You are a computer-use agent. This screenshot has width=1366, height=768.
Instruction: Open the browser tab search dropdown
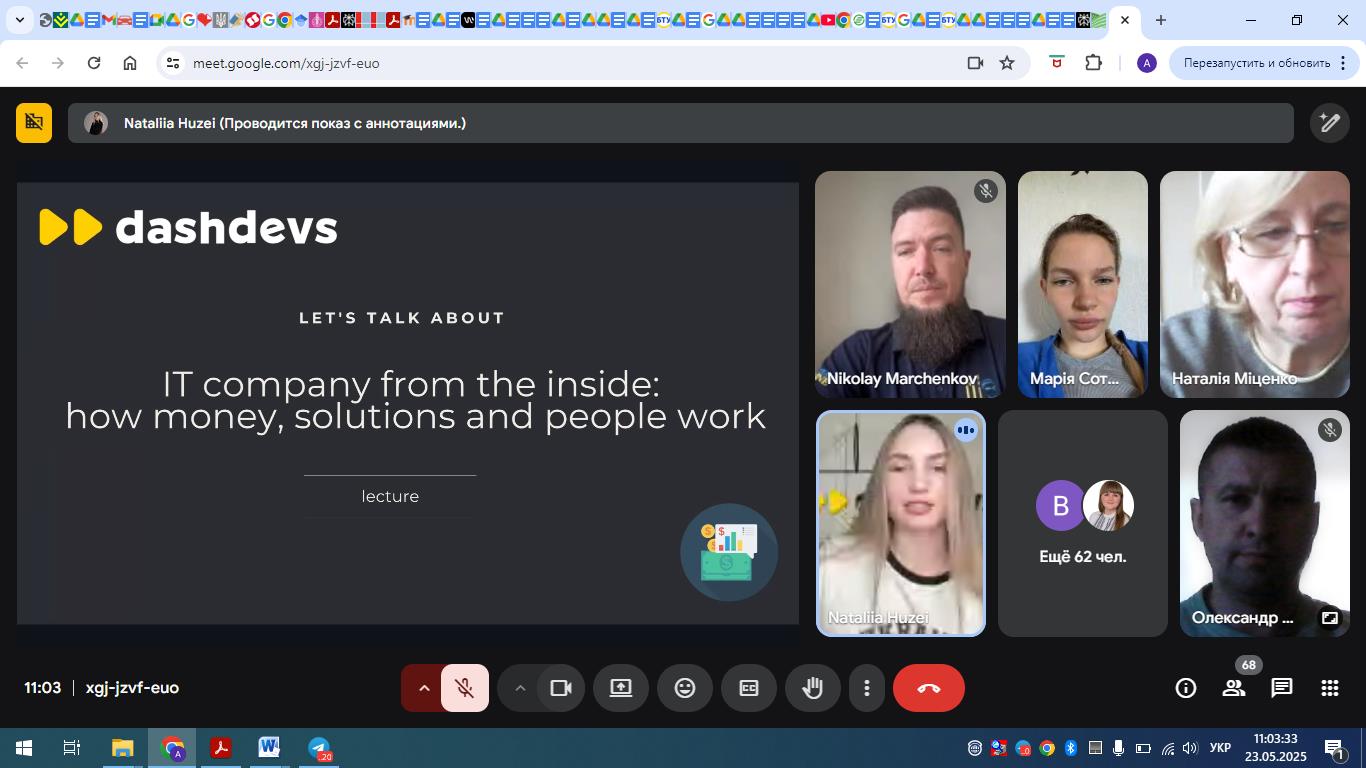[x=19, y=20]
